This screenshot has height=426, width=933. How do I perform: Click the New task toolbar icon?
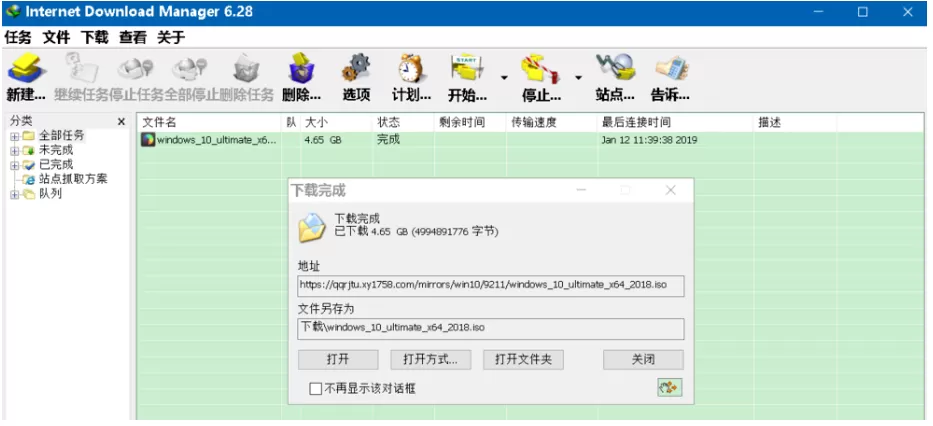[25, 68]
